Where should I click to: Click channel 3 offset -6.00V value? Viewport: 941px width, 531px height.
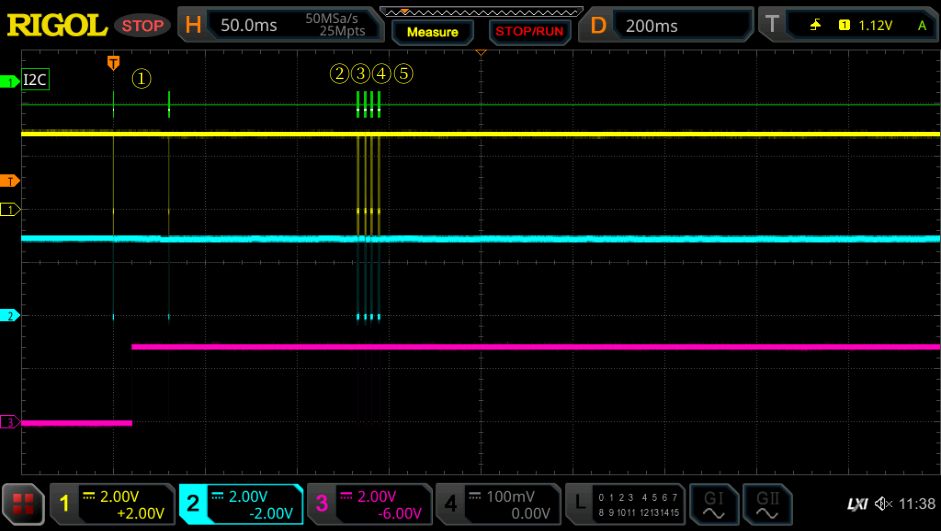[x=400, y=514]
